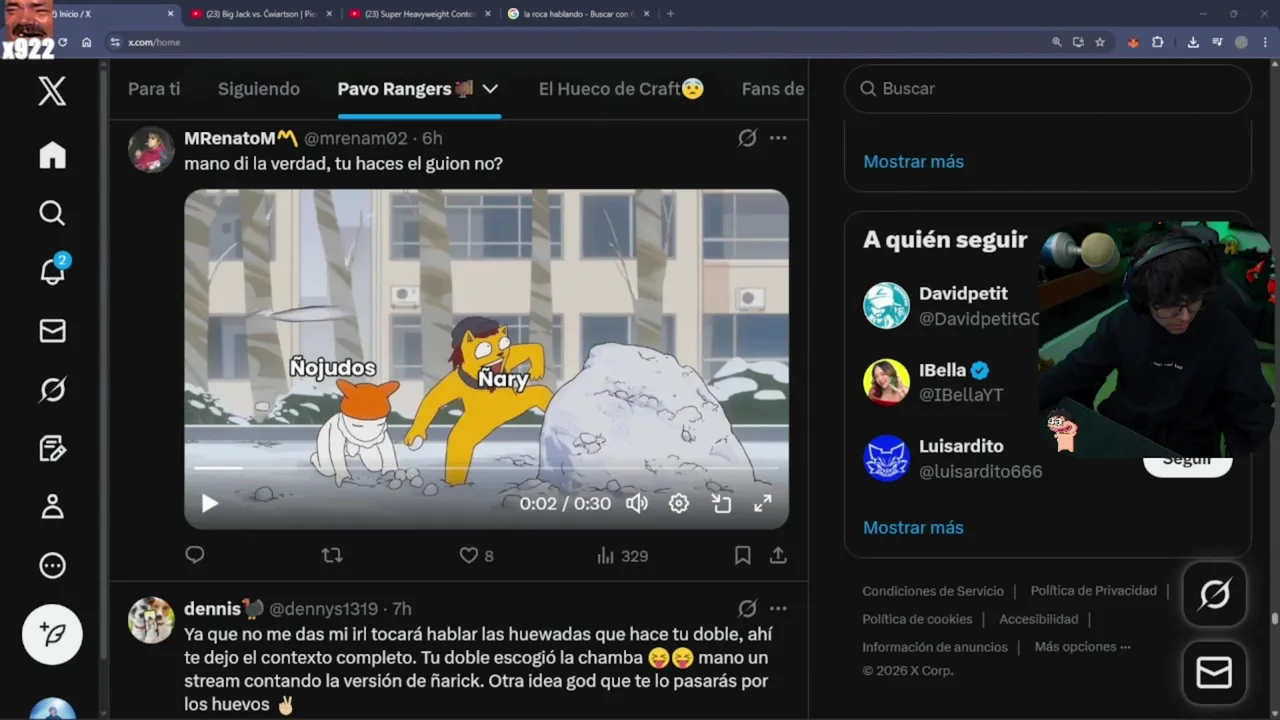The width and height of the screenshot is (1280, 720).
Task: Play the video in MRenatoM's post
Action: point(209,503)
